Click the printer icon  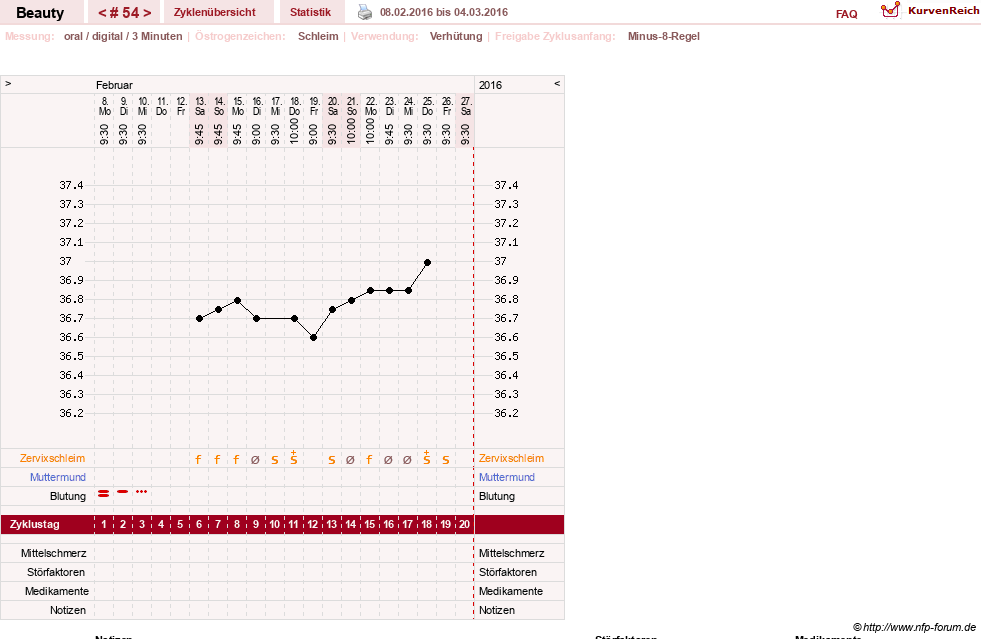365,12
